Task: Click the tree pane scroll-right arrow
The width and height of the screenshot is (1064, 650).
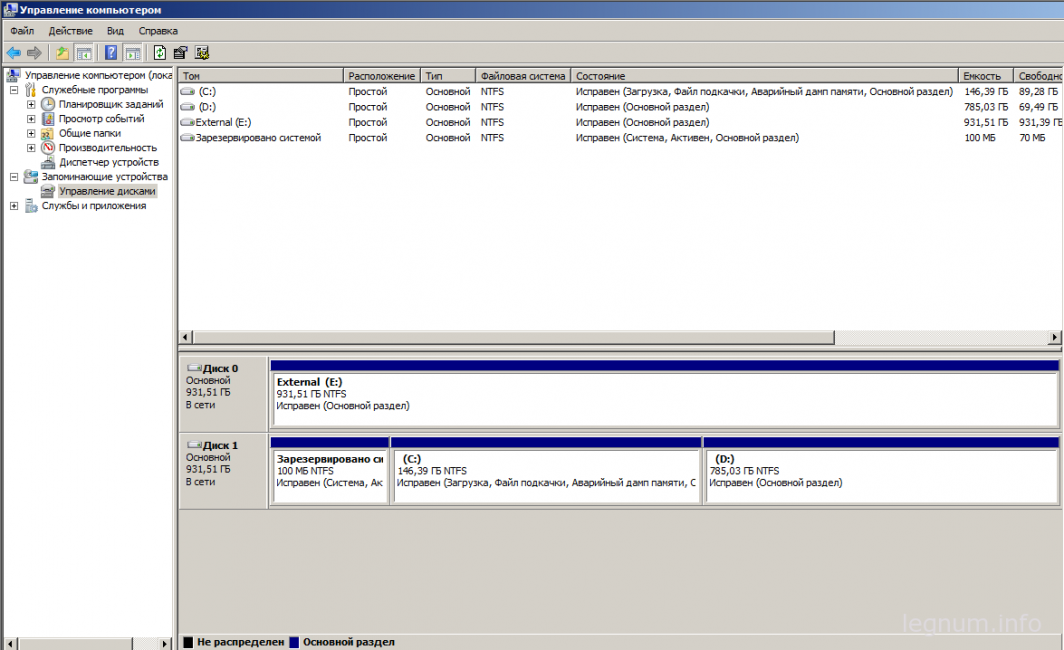Action: point(165,643)
